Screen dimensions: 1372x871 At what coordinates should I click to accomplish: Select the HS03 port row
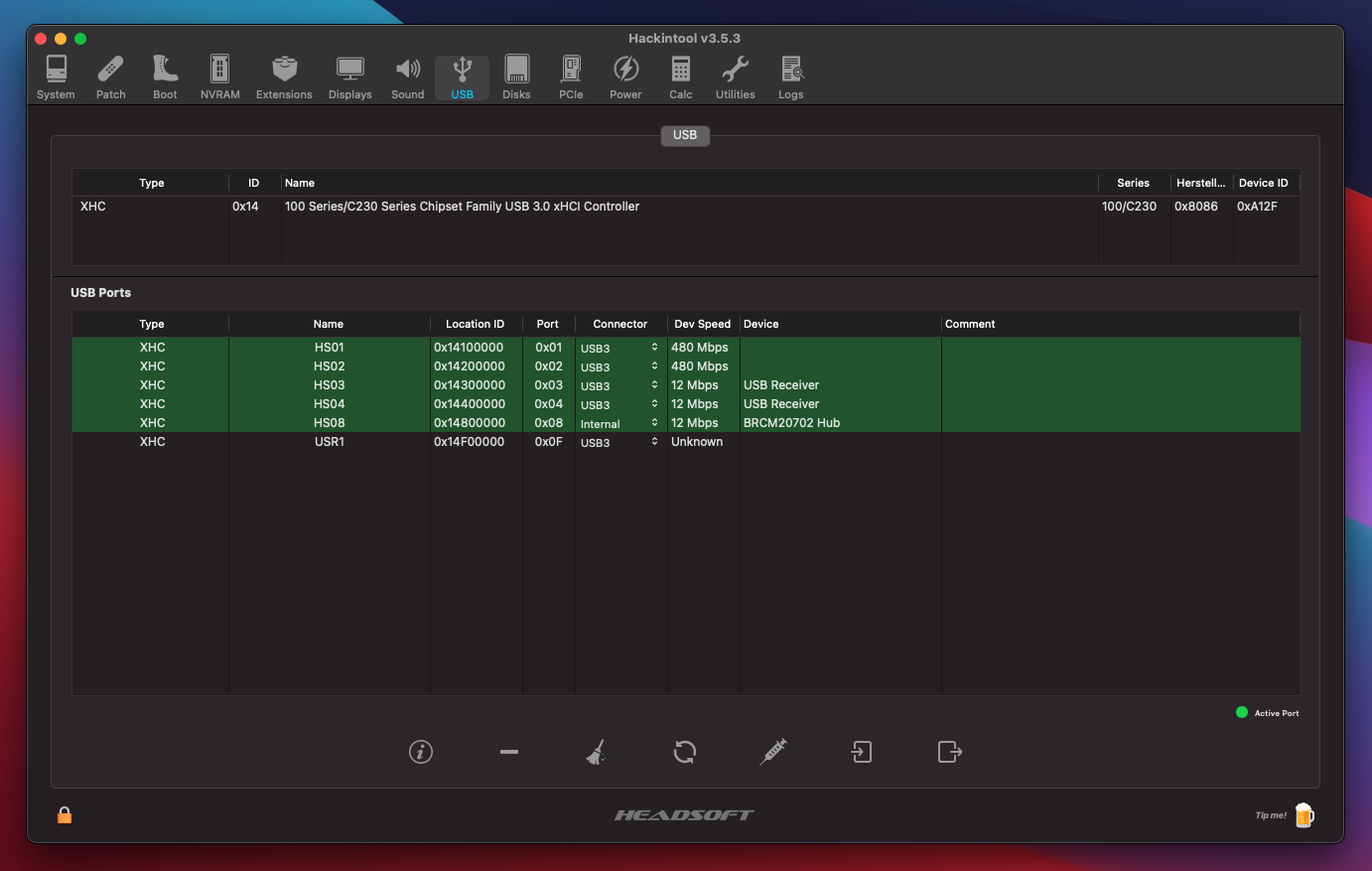pos(330,385)
